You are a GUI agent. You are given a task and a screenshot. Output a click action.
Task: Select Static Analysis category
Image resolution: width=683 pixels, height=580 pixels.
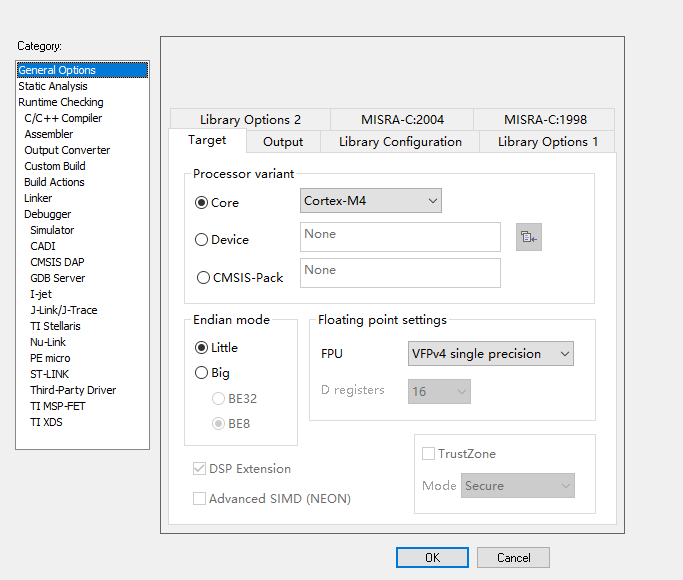click(x=53, y=86)
